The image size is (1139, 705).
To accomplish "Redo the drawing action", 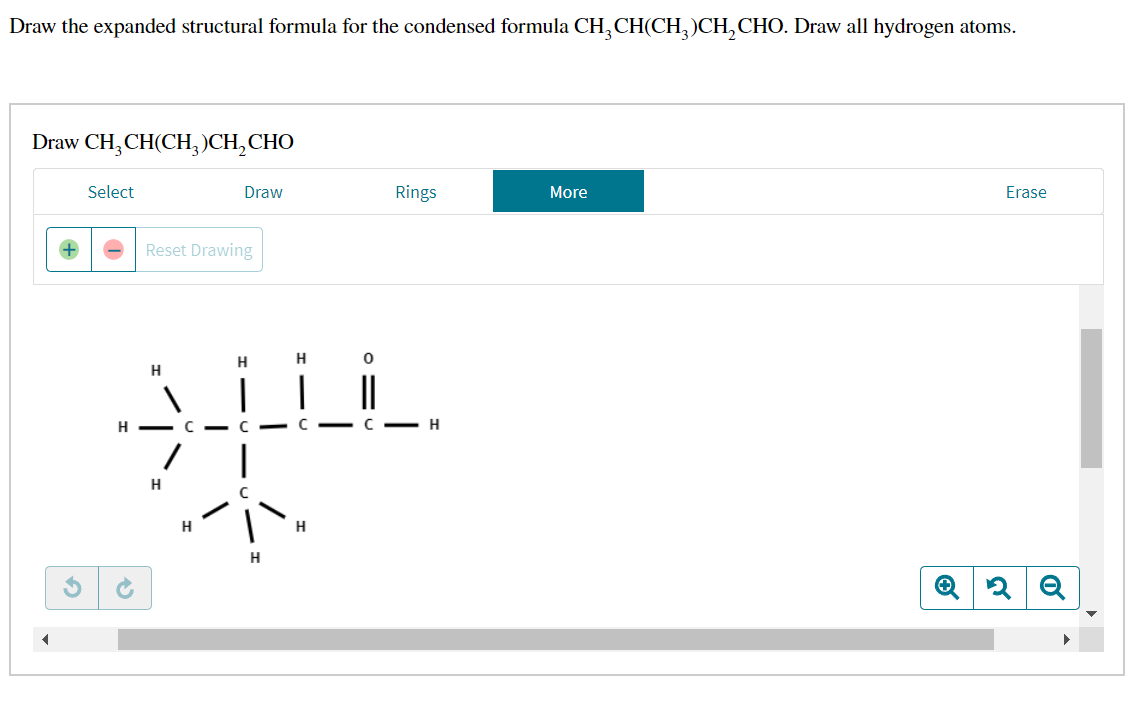I will pos(125,588).
